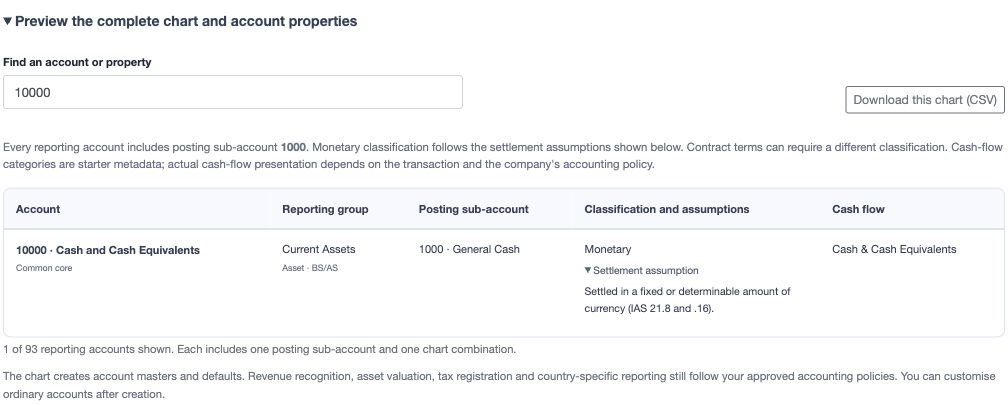Click the Posting sub-account column header
The width and height of the screenshot is (1008, 405).
(474, 210)
